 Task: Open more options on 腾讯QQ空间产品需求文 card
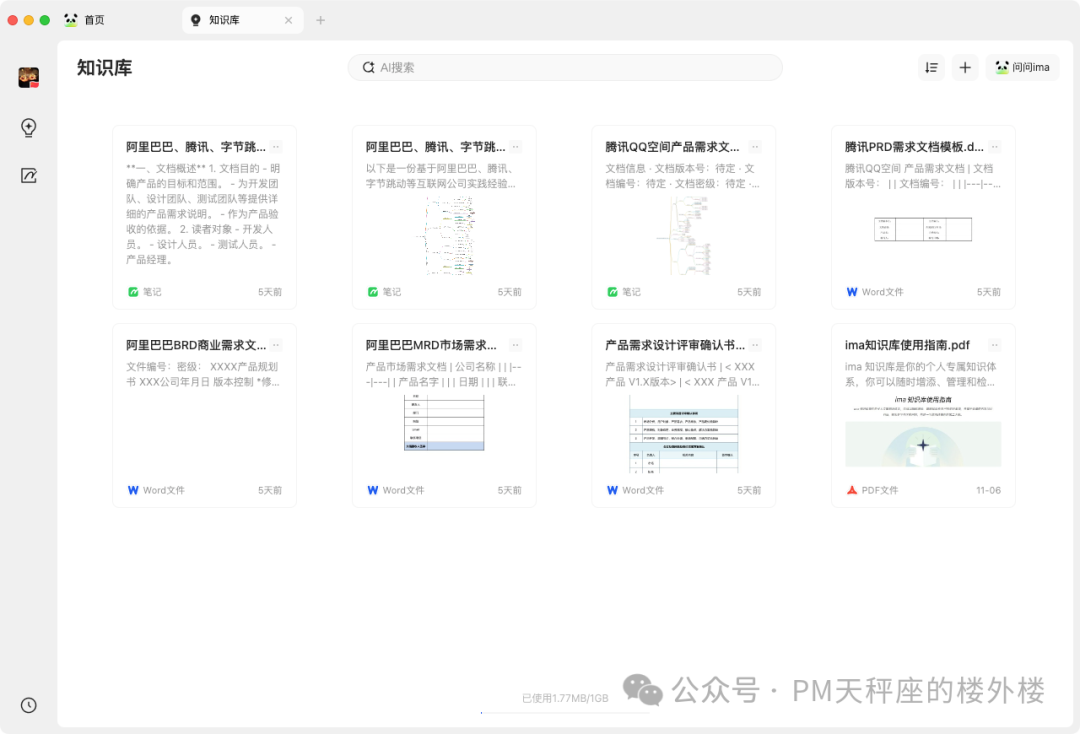pos(756,147)
